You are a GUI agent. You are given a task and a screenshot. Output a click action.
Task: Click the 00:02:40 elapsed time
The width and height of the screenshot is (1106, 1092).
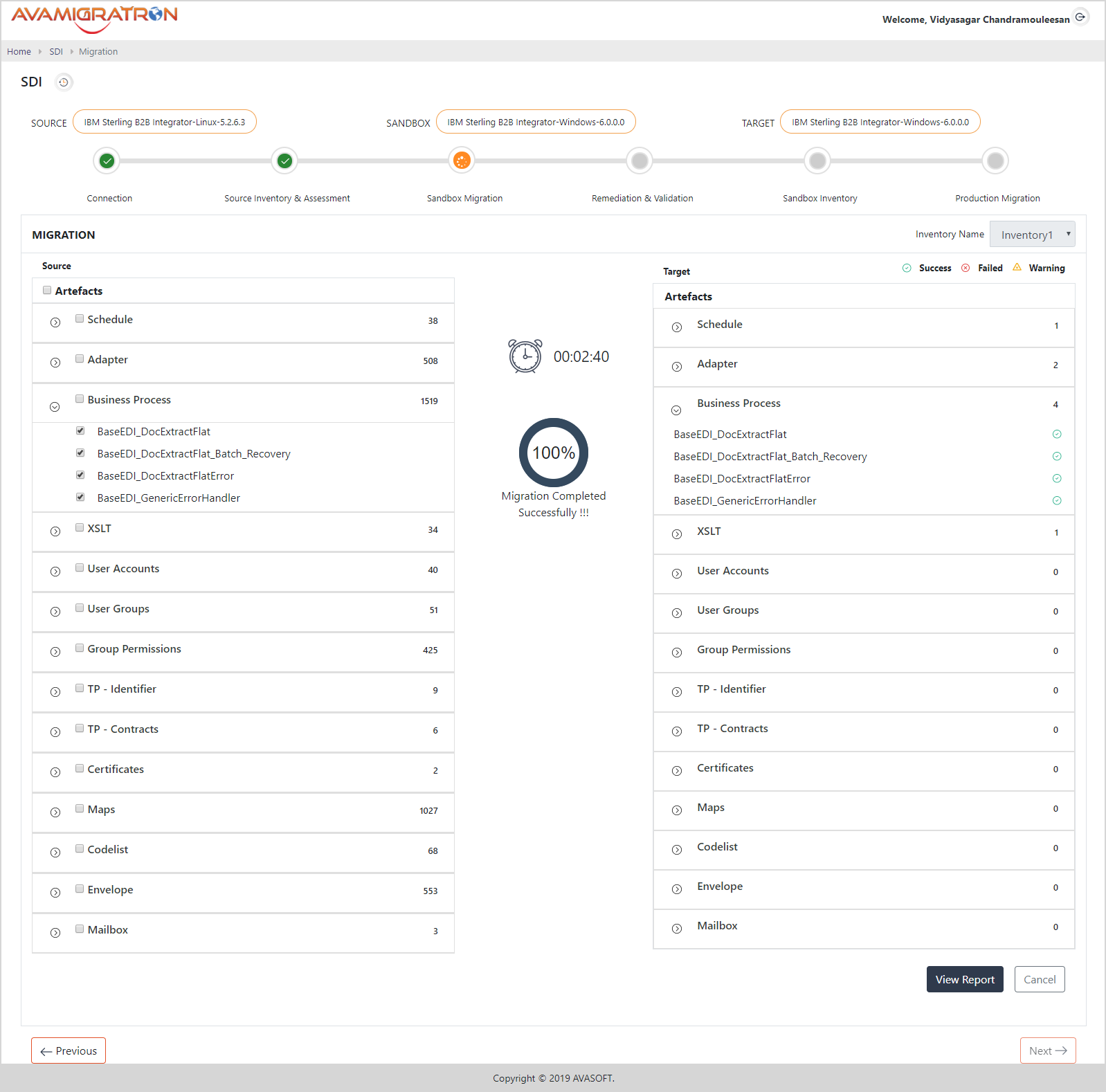click(x=581, y=357)
